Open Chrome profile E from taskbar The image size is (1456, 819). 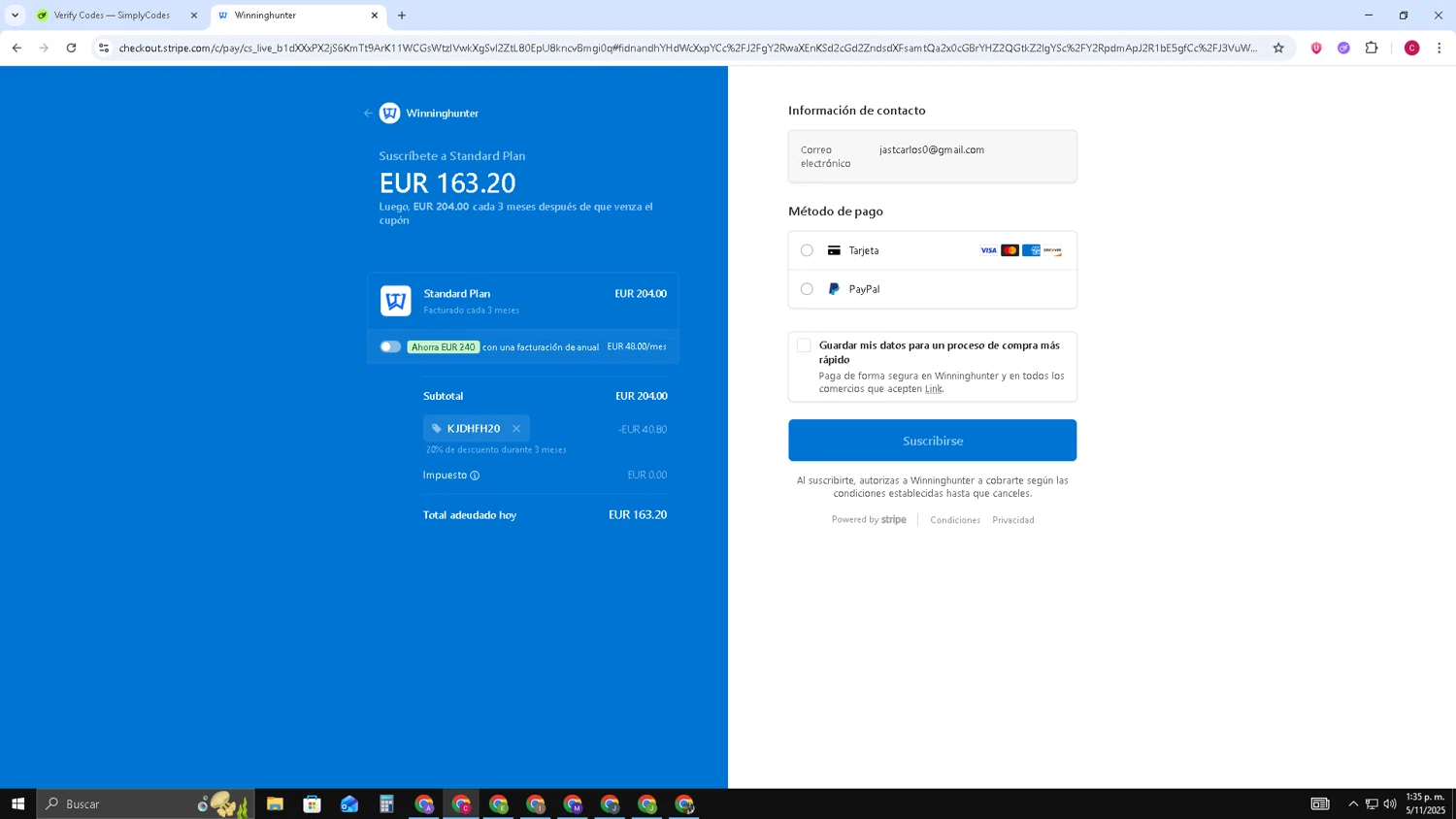pos(498,803)
